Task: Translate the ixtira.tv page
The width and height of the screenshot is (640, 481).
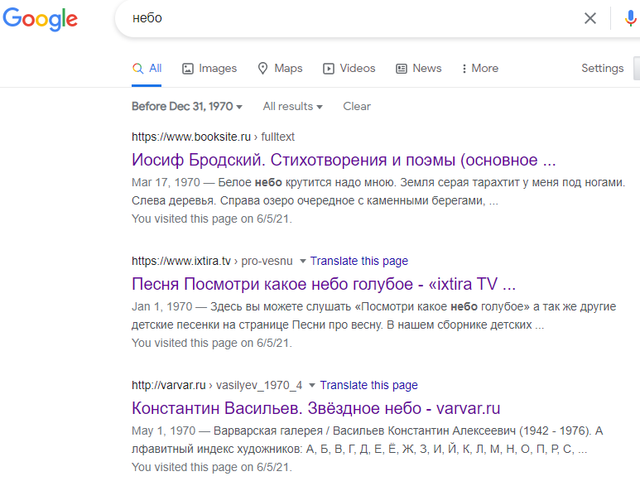Action: (x=359, y=261)
